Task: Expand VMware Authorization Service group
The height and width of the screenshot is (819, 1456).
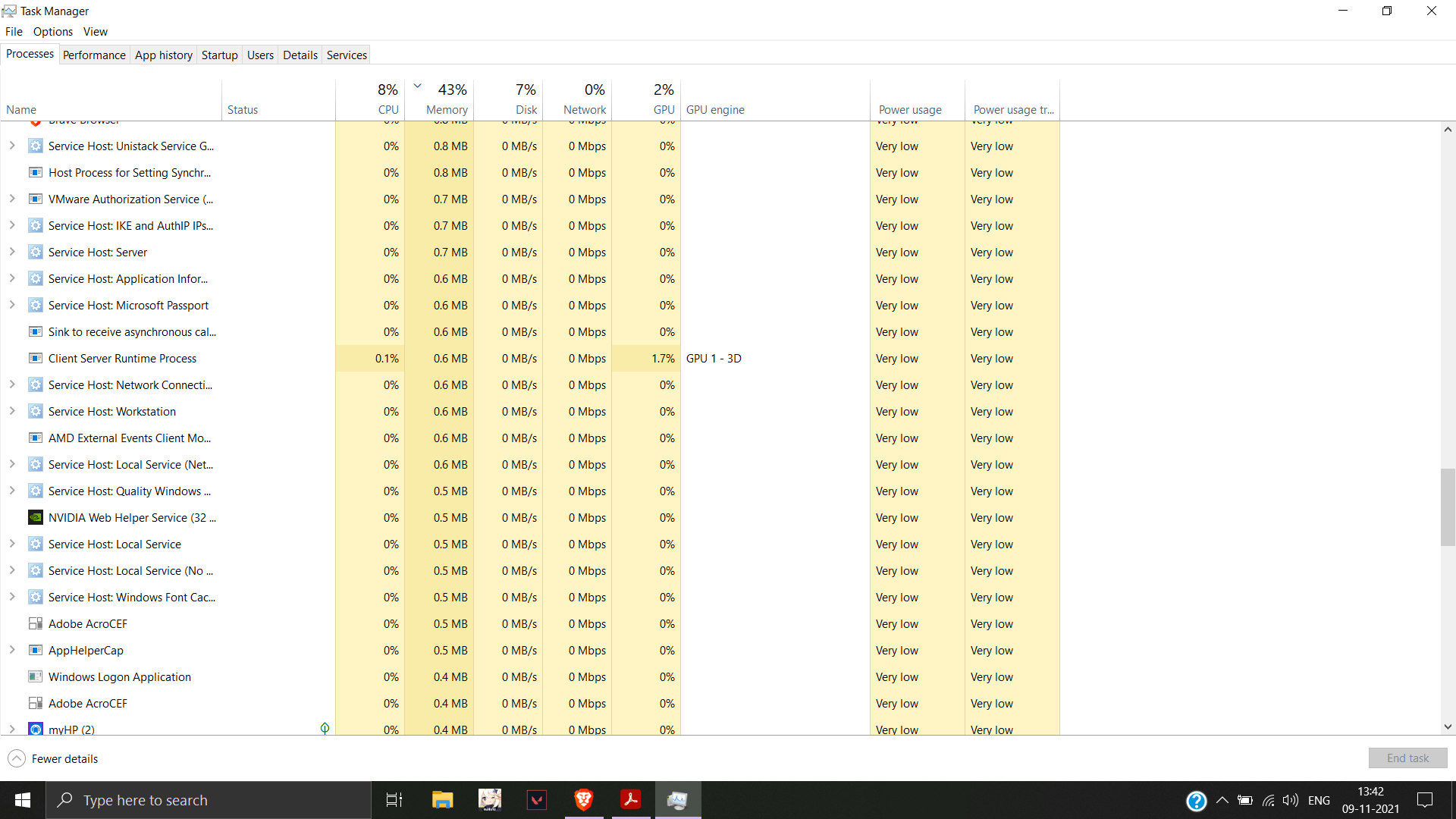Action: (12, 199)
